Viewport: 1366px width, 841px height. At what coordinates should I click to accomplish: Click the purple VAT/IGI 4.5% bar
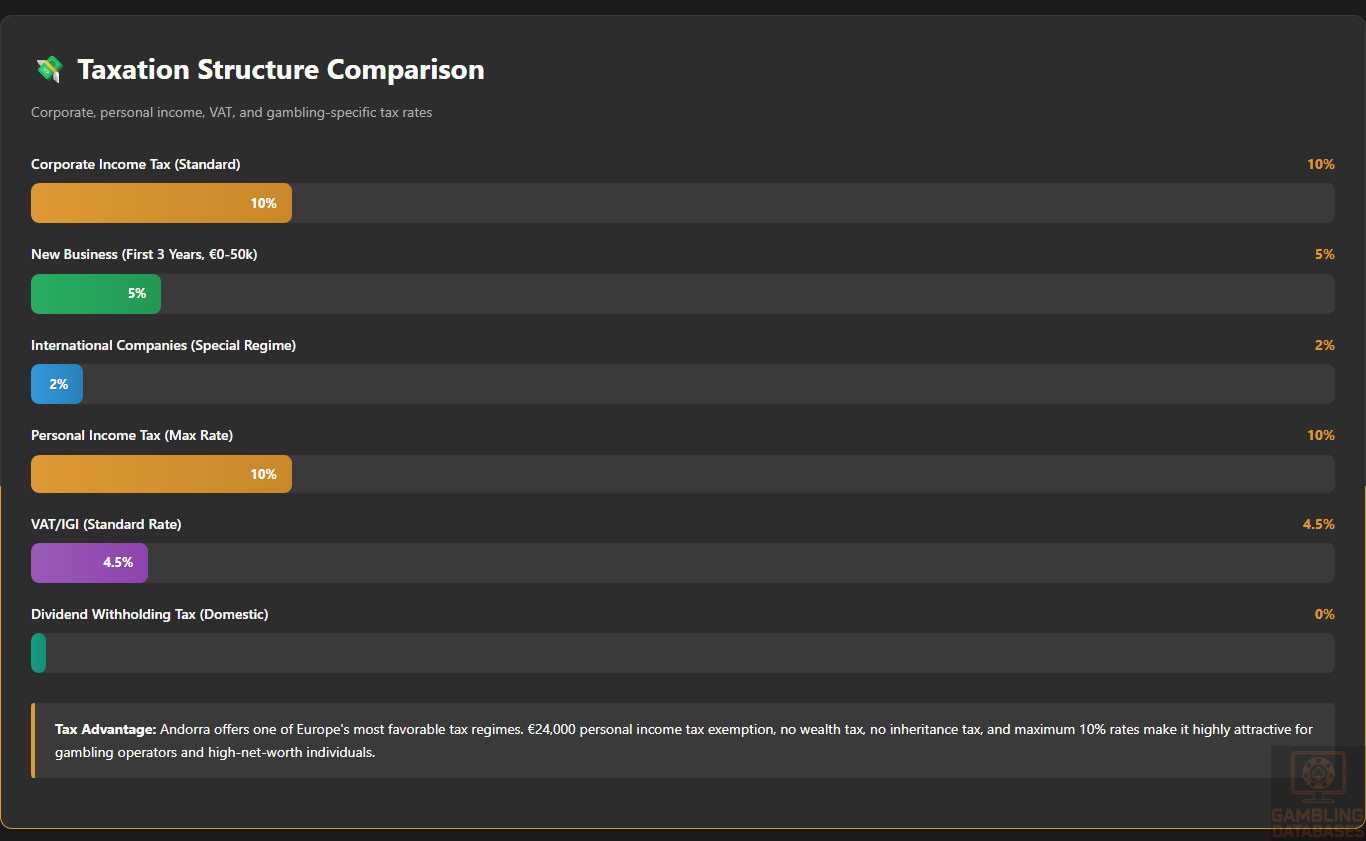click(89, 563)
